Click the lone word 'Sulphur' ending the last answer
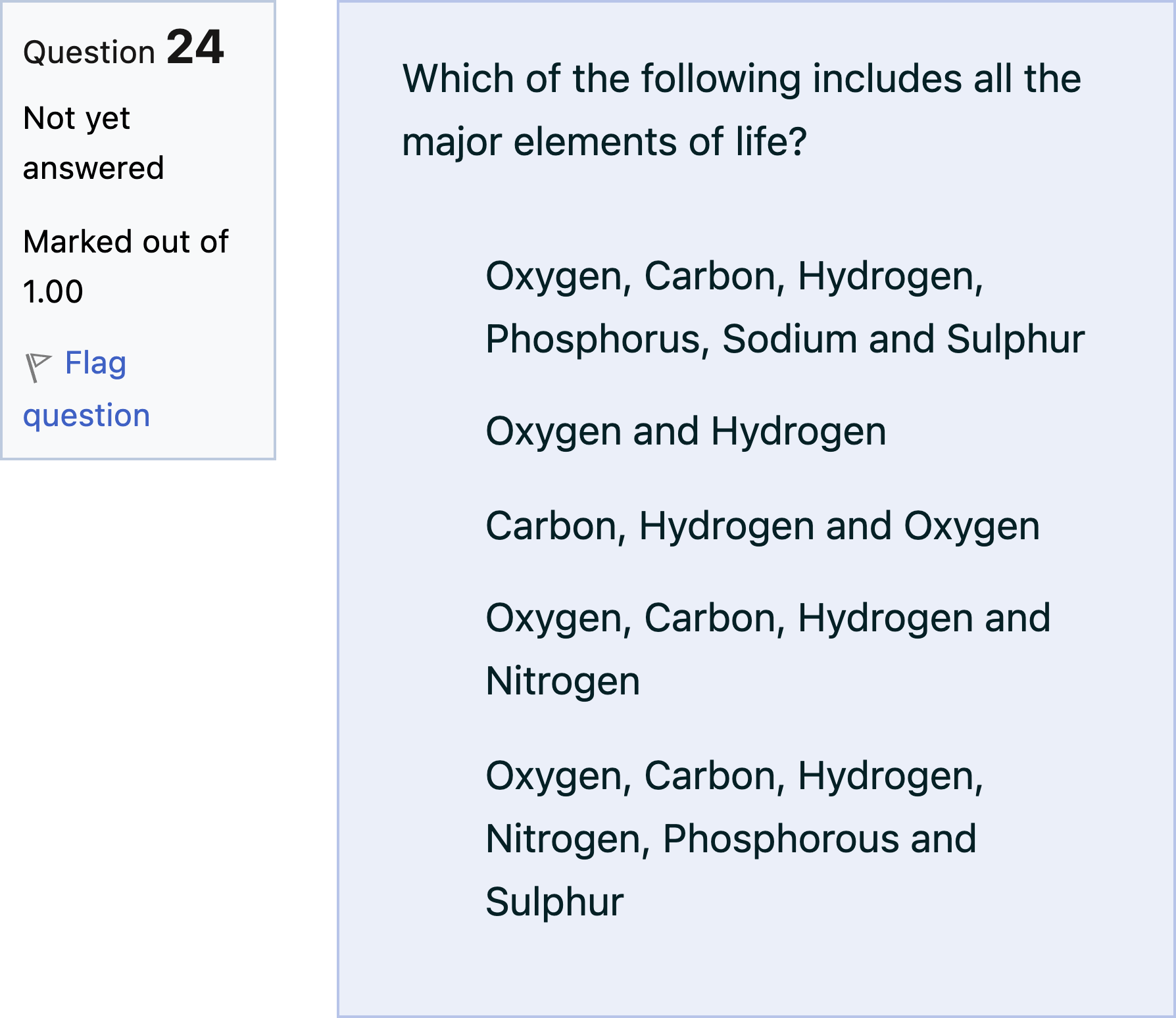The image size is (1176, 1018). pyautogui.click(x=554, y=902)
